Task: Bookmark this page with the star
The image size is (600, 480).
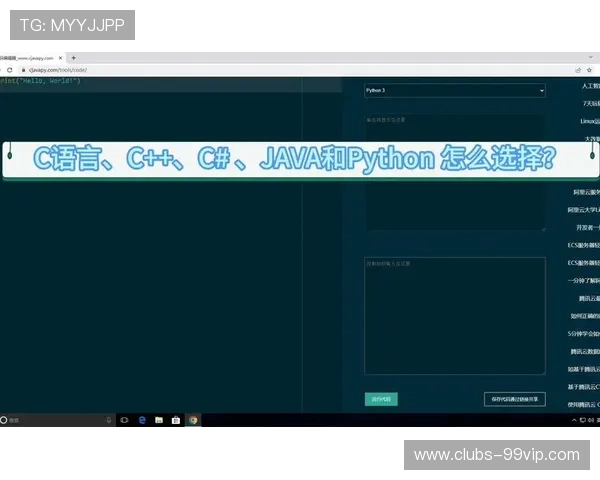Action: (x=589, y=70)
